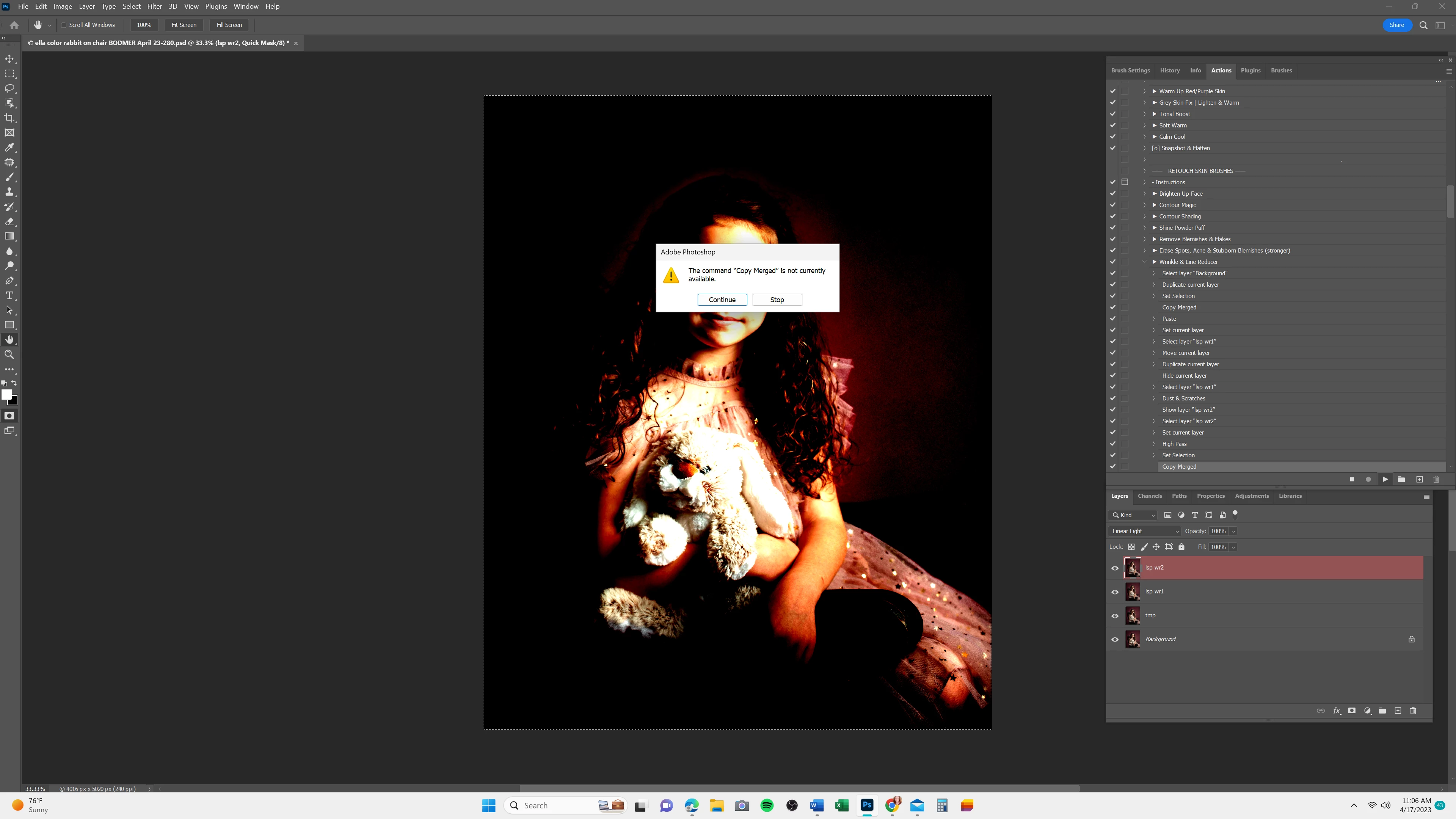Image resolution: width=1456 pixels, height=819 pixels.
Task: Click Stop in the dialog
Action: tap(777, 300)
